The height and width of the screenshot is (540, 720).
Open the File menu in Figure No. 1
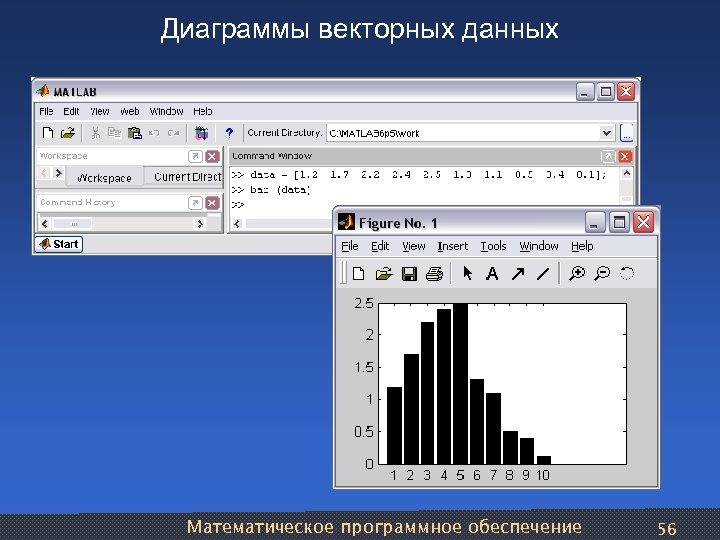tap(349, 247)
